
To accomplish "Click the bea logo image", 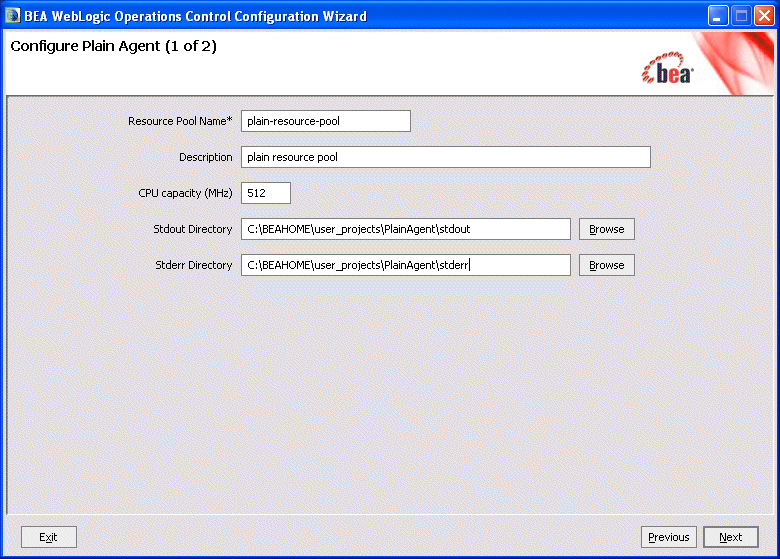I will coord(667,69).
